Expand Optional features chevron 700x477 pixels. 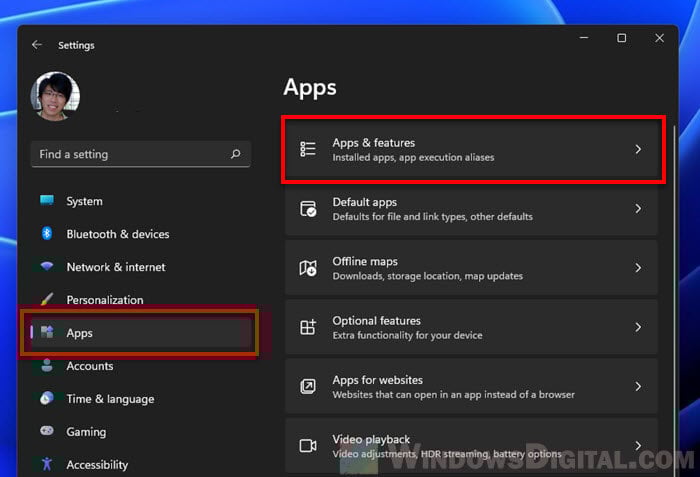638,327
